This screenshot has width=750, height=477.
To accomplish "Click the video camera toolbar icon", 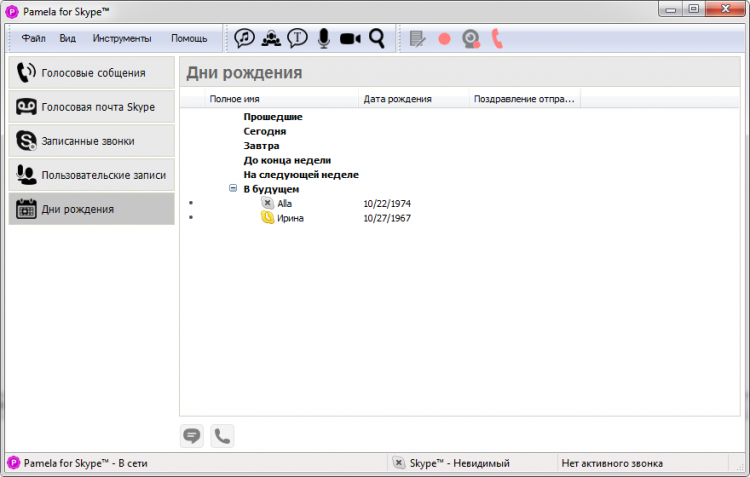I will point(350,39).
